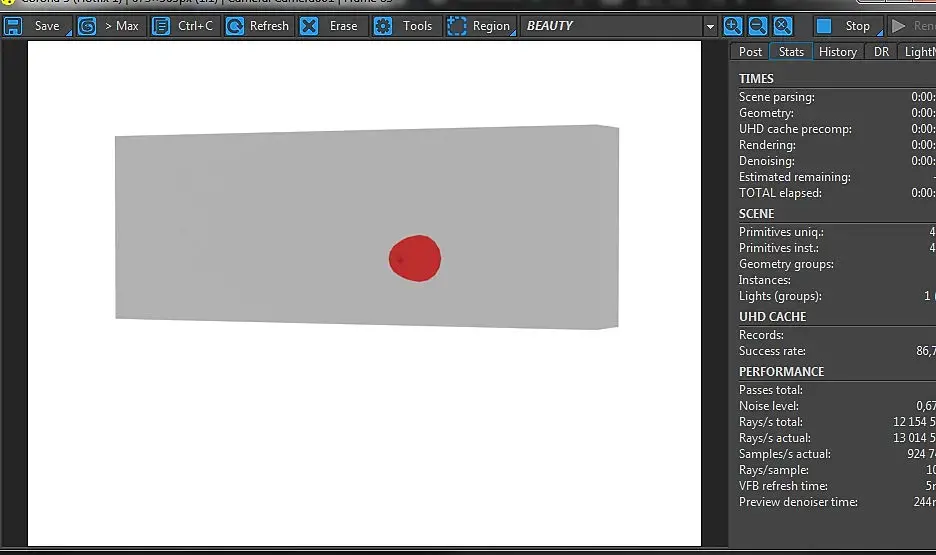Click the 'TOTAL elapsed:' row

click(837, 193)
